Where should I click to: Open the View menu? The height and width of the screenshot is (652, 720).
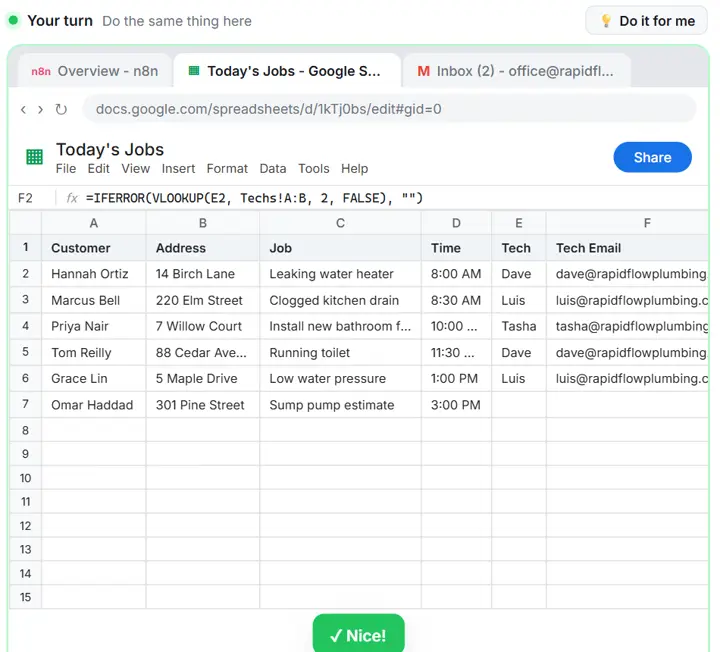click(135, 169)
